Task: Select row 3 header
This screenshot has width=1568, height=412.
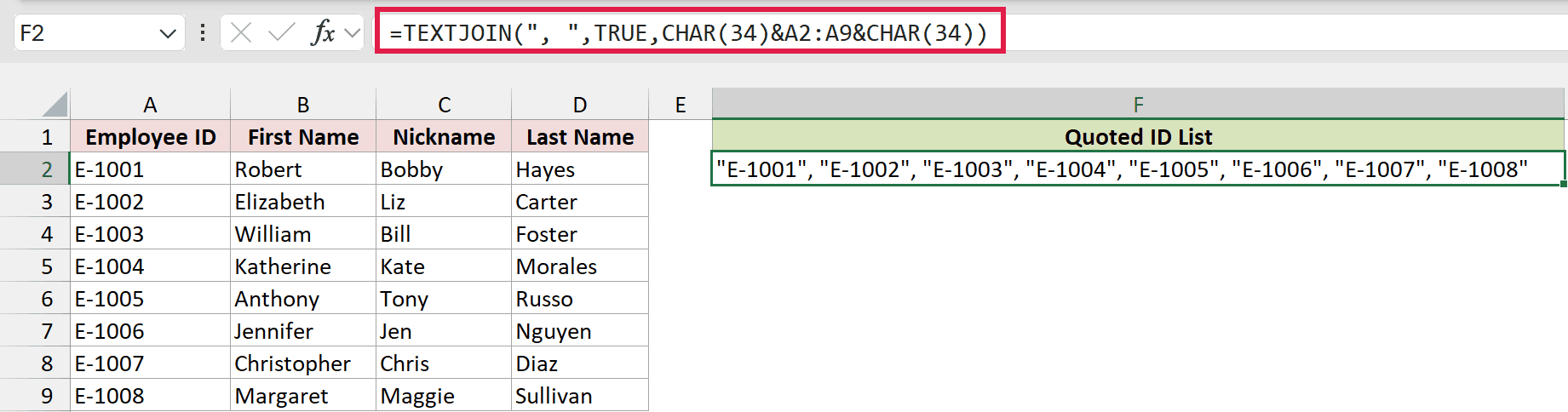Action: click(x=35, y=202)
